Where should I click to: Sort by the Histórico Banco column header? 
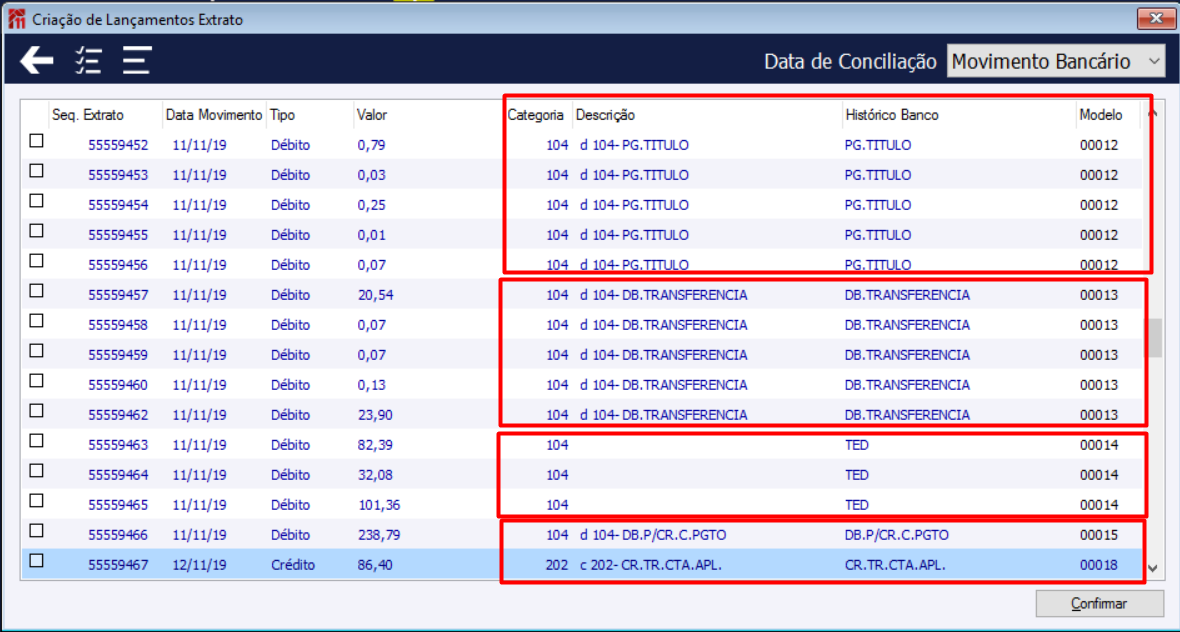(x=892, y=115)
